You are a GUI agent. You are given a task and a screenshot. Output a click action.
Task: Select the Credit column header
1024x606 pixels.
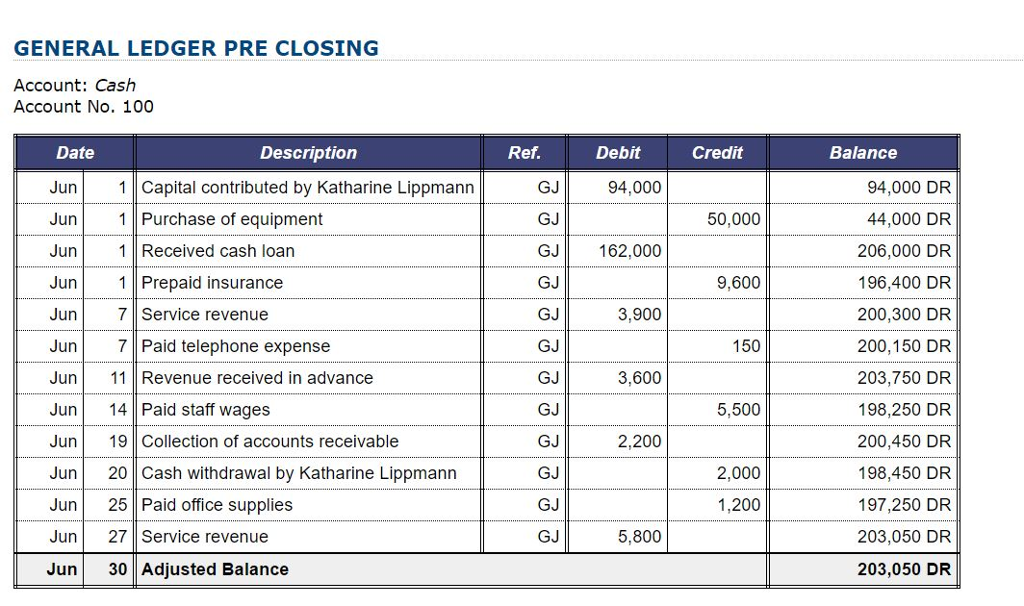tap(717, 153)
